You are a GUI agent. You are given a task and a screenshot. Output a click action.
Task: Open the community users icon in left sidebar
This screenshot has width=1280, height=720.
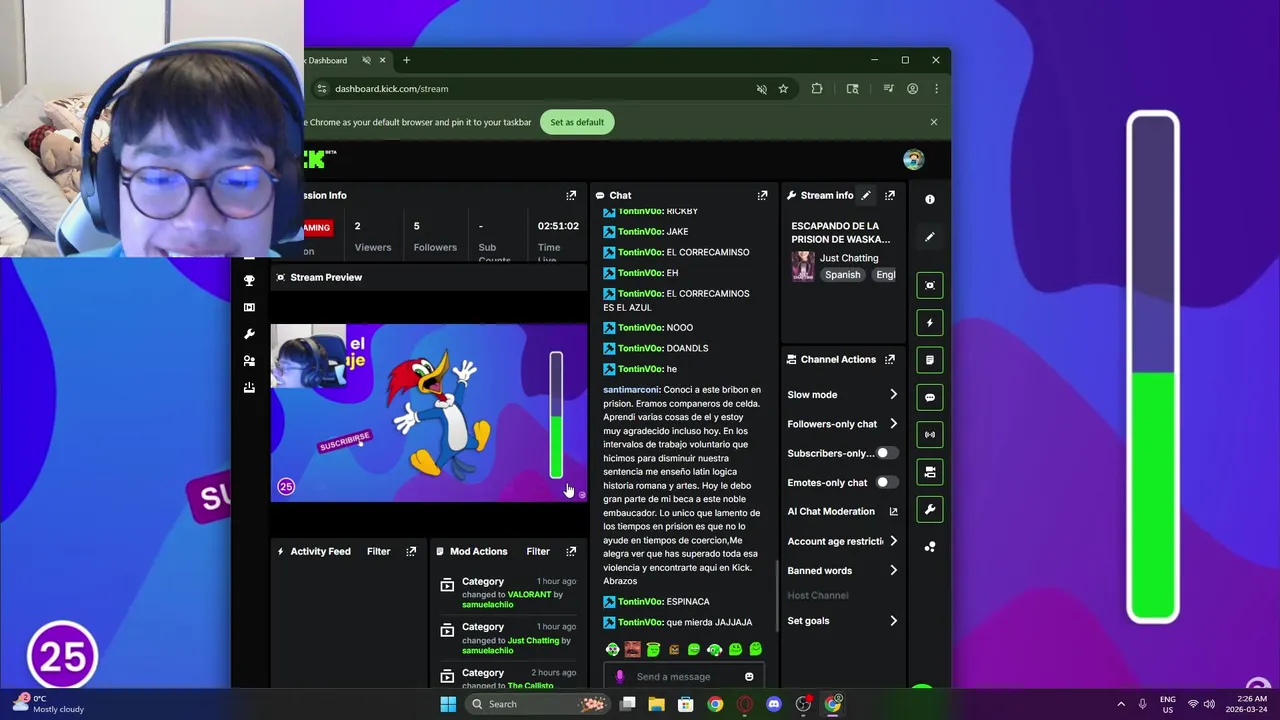249,361
